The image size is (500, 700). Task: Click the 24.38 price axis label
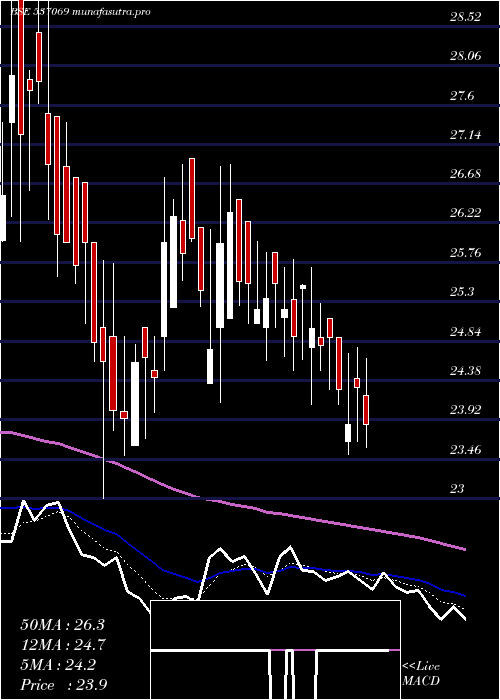point(466,370)
